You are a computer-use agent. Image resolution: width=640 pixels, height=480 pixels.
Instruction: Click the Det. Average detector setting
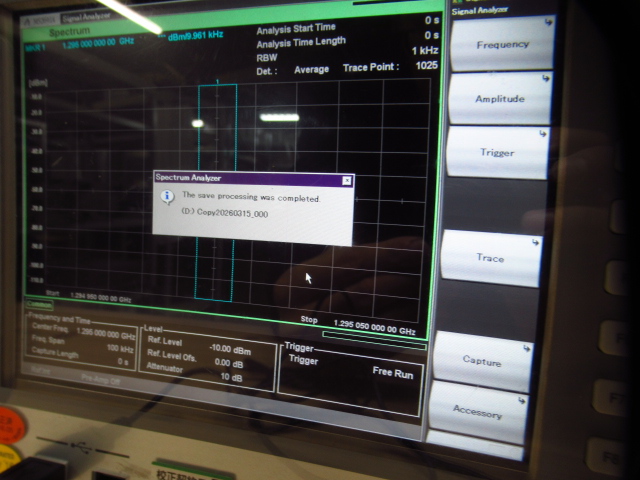[x=311, y=69]
